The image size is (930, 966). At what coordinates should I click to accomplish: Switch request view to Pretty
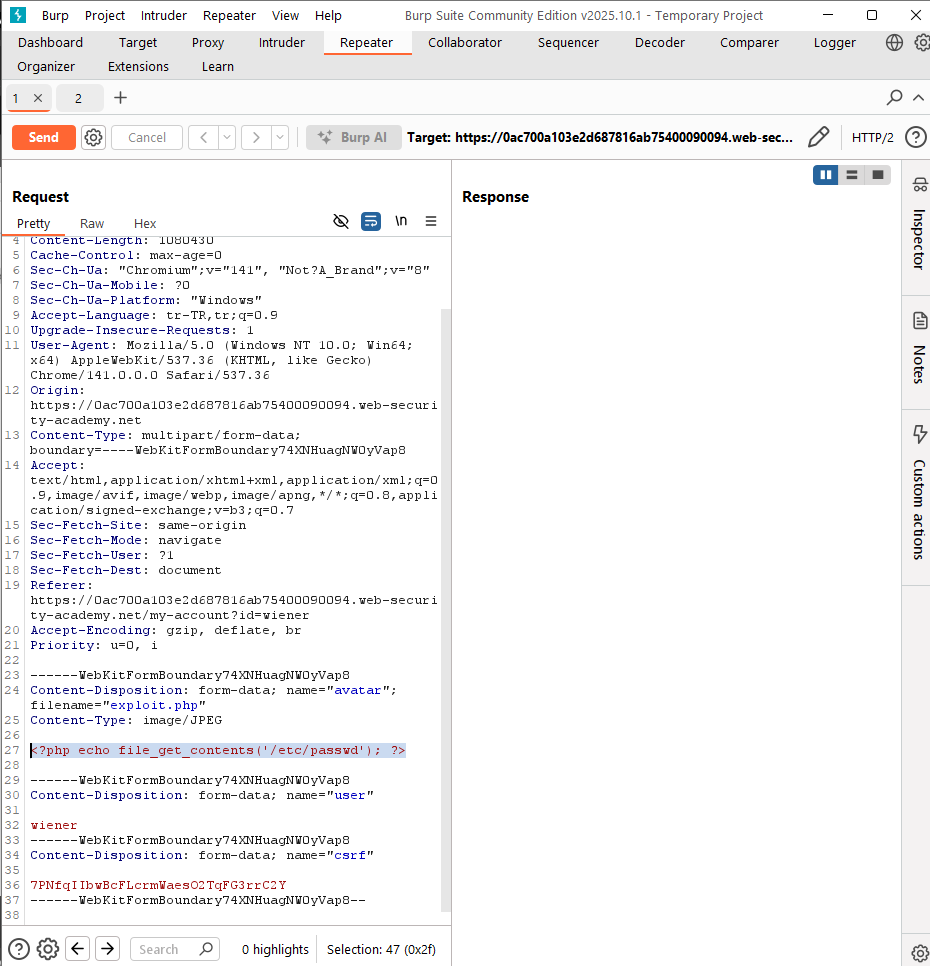(x=33, y=224)
